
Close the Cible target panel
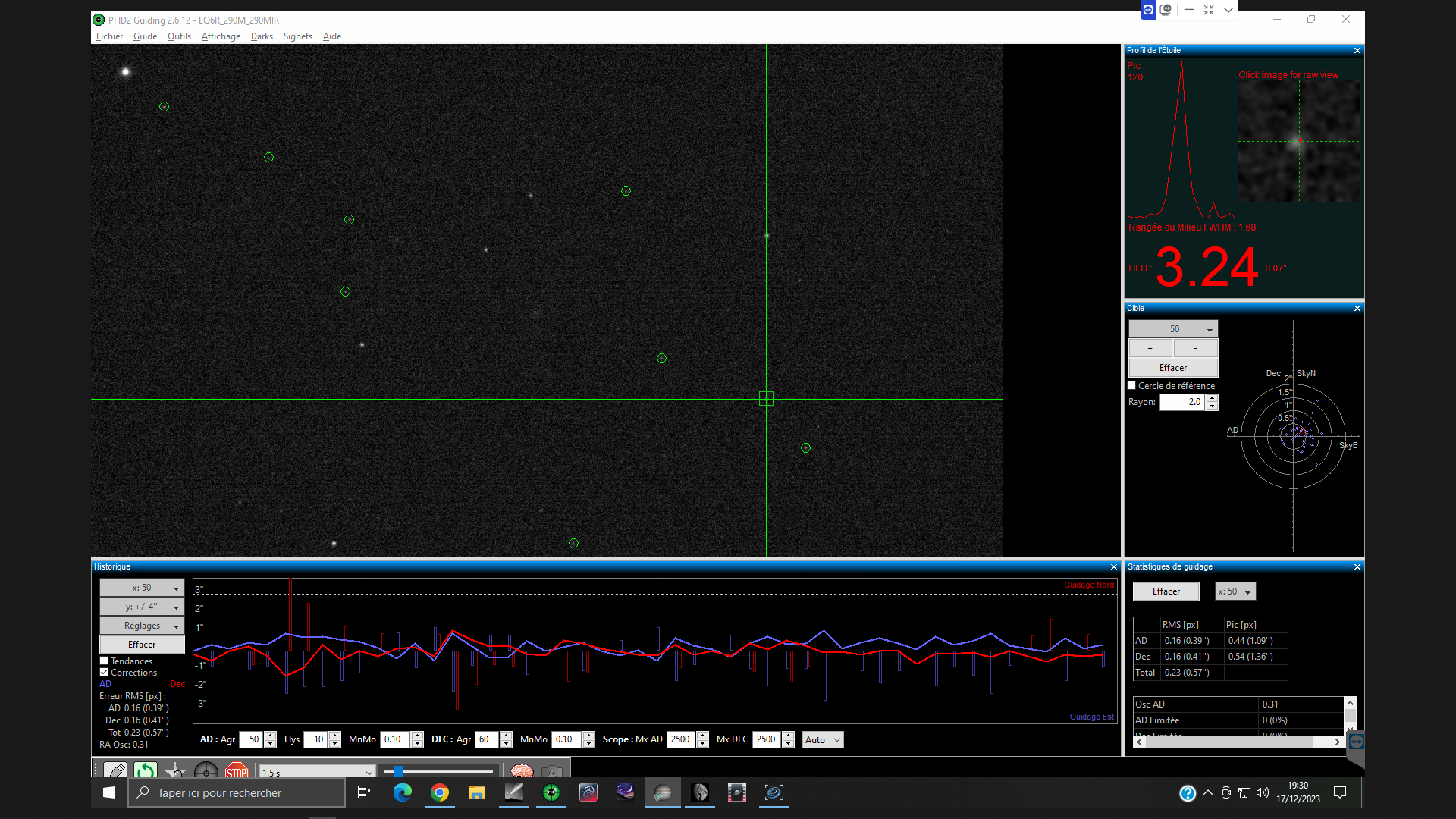click(x=1357, y=309)
